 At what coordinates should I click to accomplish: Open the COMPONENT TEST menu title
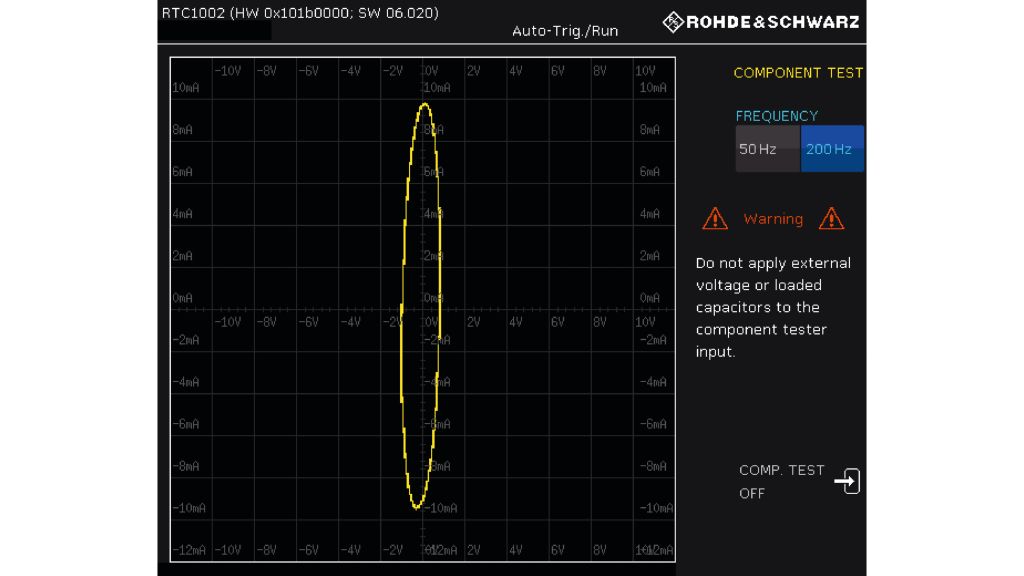point(797,73)
